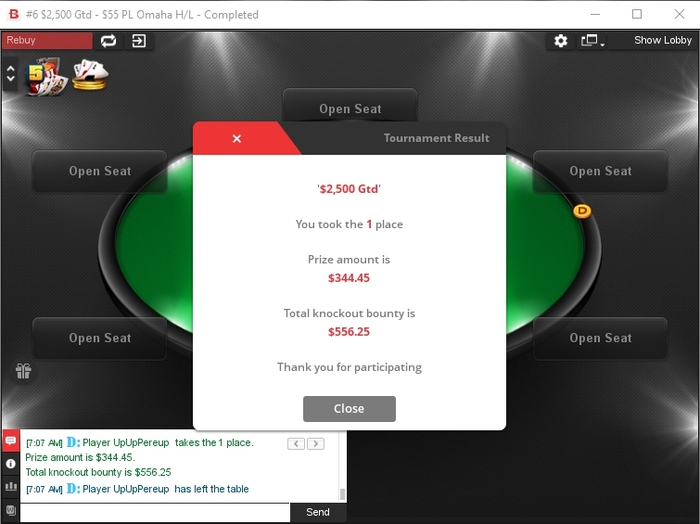
Task: Select the red chat bubble tab
Action: pyautogui.click(x=11, y=441)
